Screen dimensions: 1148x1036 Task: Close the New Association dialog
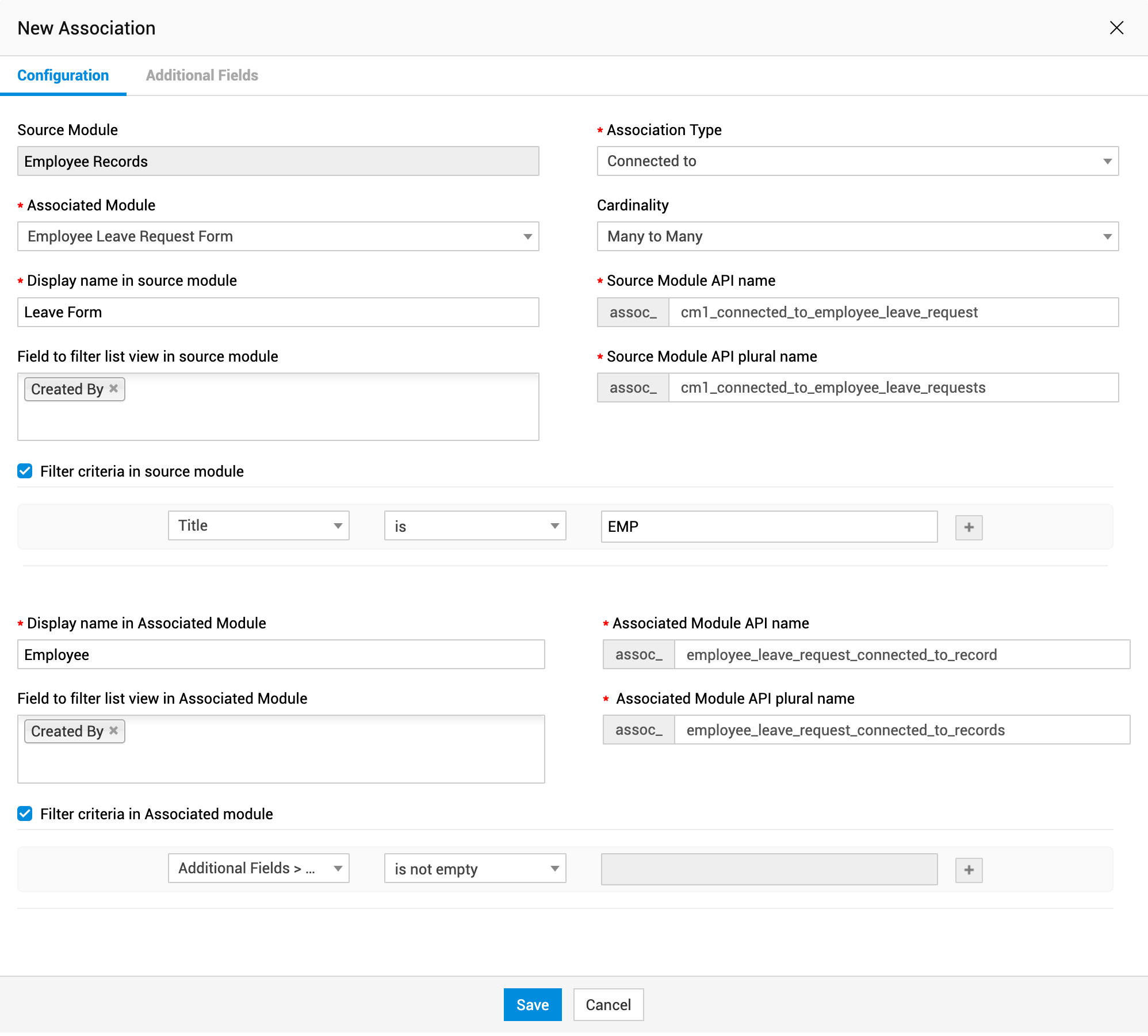tap(1116, 28)
